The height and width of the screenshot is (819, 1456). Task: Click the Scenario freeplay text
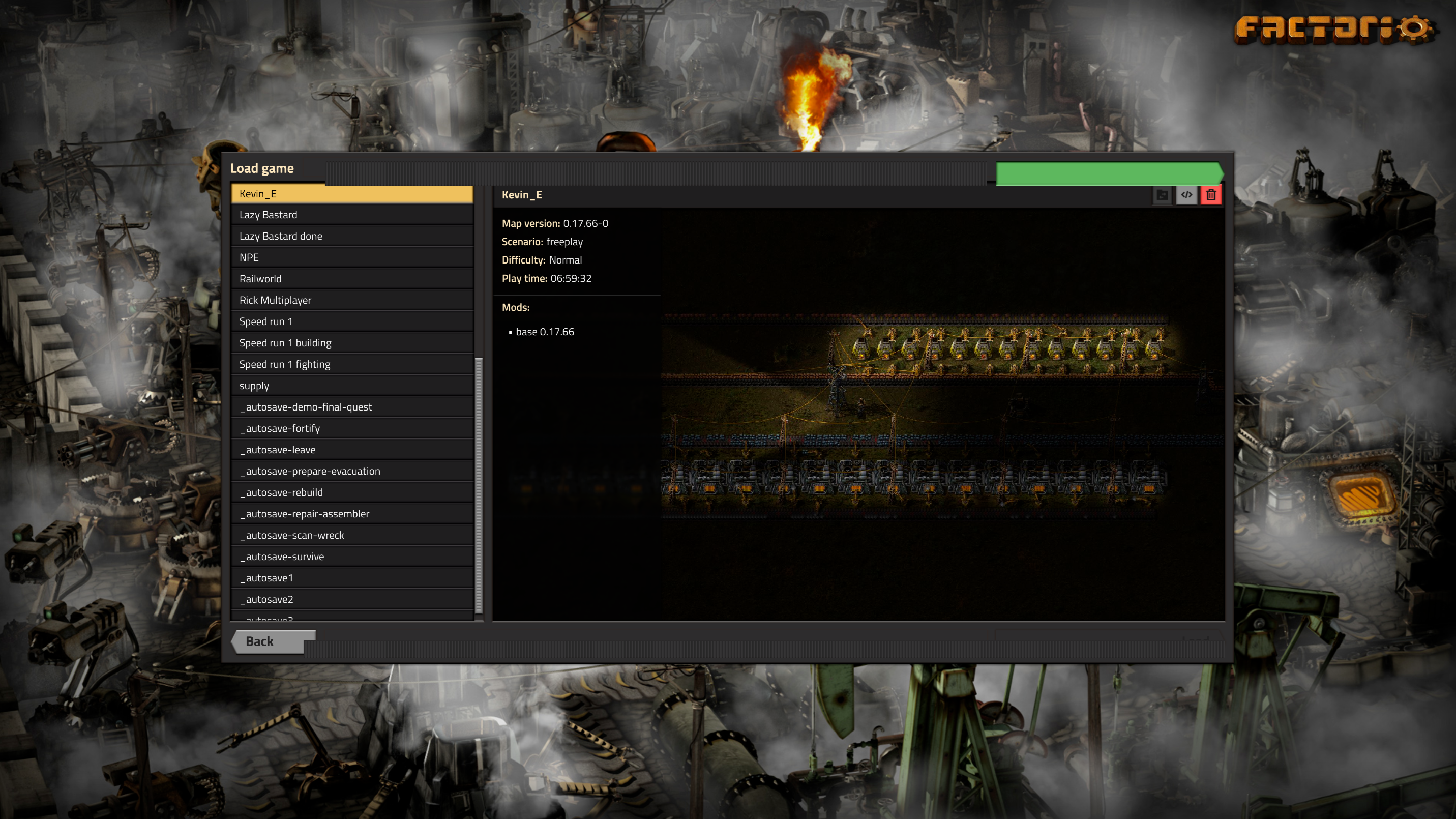click(542, 242)
